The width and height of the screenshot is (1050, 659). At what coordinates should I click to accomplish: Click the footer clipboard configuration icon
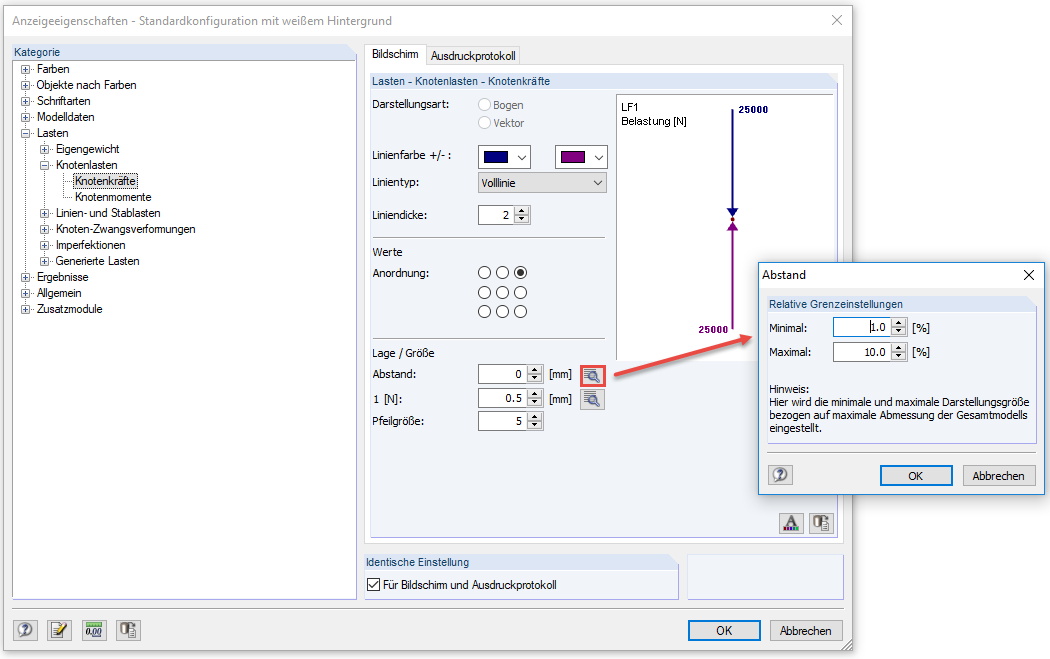point(129,630)
